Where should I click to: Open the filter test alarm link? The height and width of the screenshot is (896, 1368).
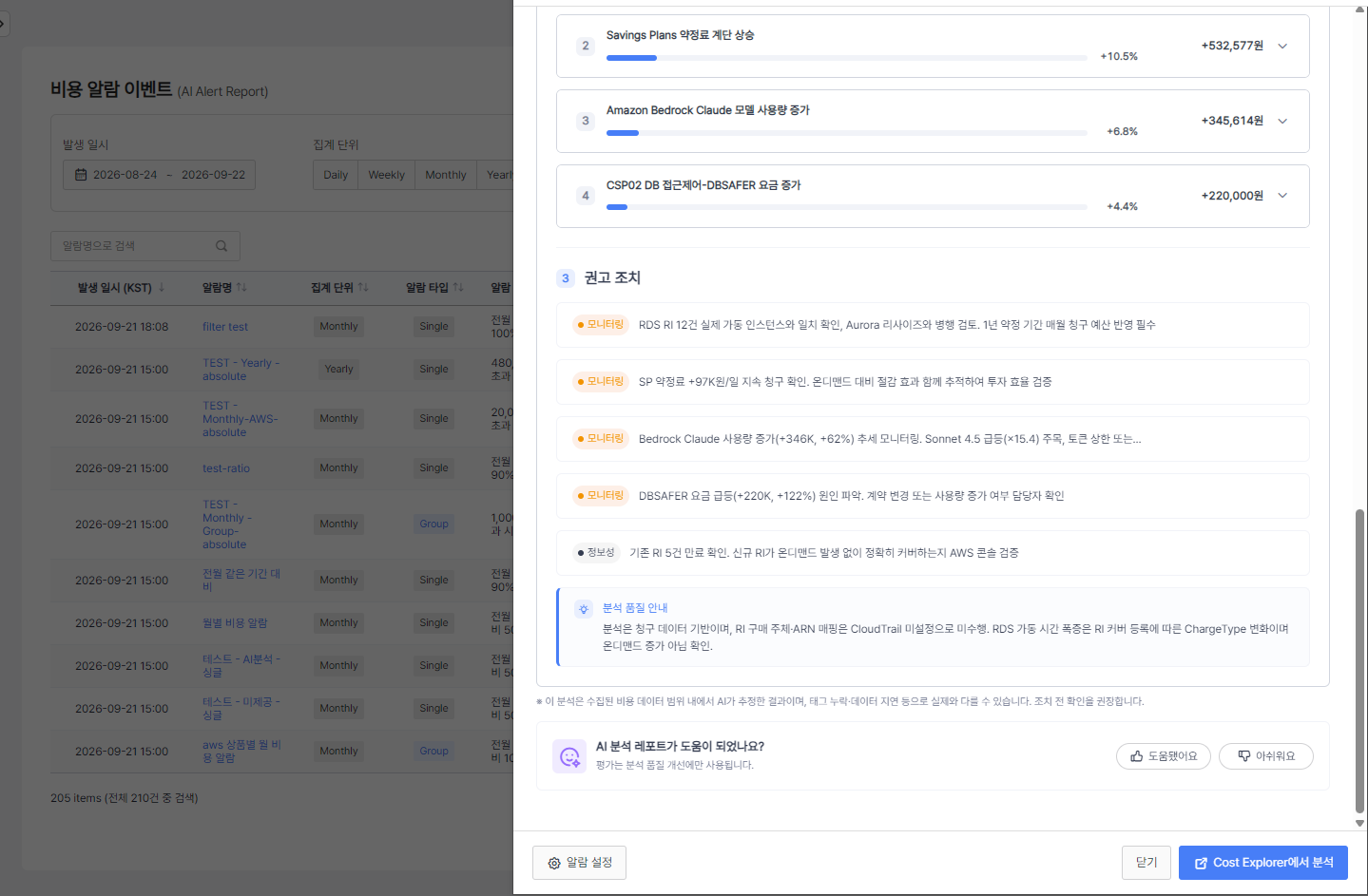(225, 327)
